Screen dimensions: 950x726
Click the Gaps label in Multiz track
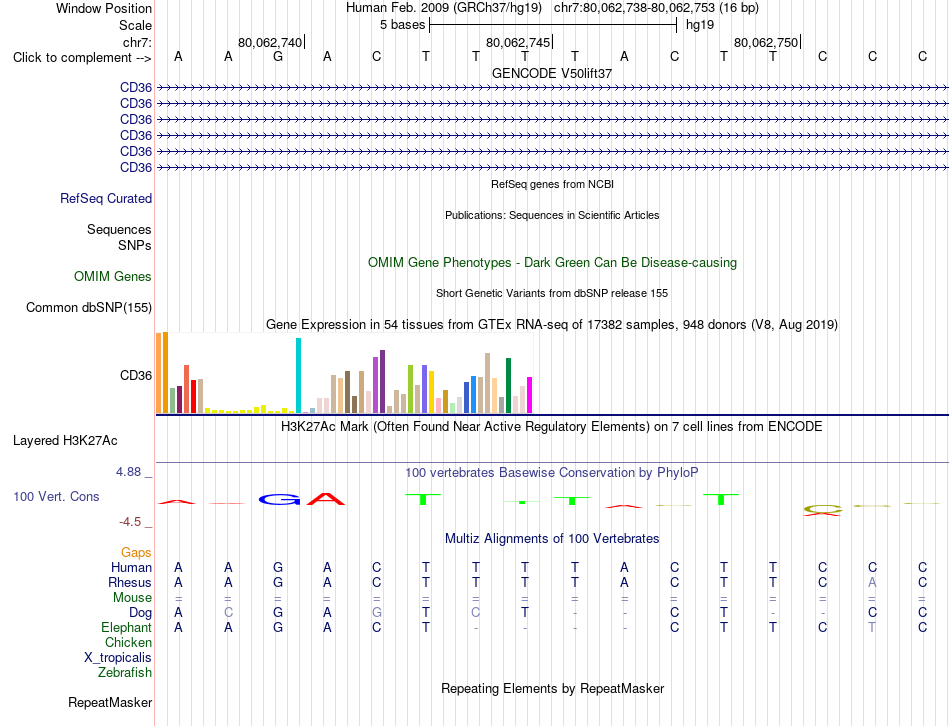point(136,553)
